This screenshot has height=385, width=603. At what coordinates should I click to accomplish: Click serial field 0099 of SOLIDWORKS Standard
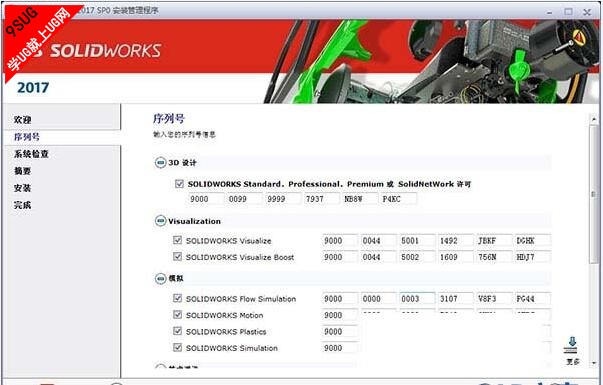tap(244, 199)
